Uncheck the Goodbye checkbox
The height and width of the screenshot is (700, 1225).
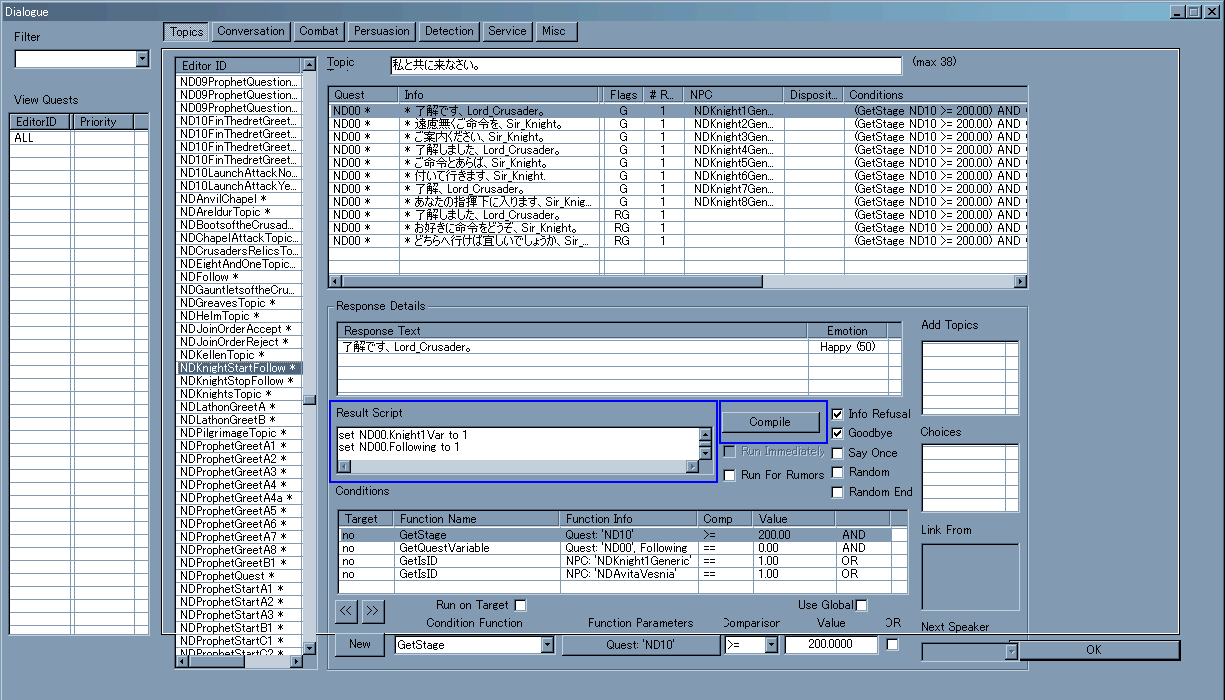pos(838,434)
